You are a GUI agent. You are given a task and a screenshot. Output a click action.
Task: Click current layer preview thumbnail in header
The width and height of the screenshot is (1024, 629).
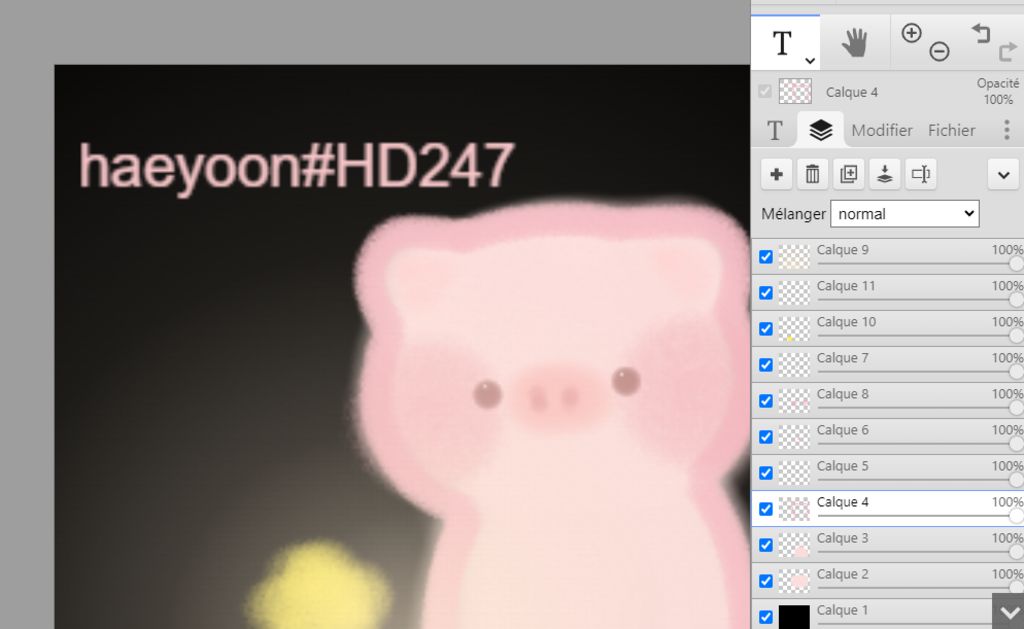pyautogui.click(x=795, y=91)
